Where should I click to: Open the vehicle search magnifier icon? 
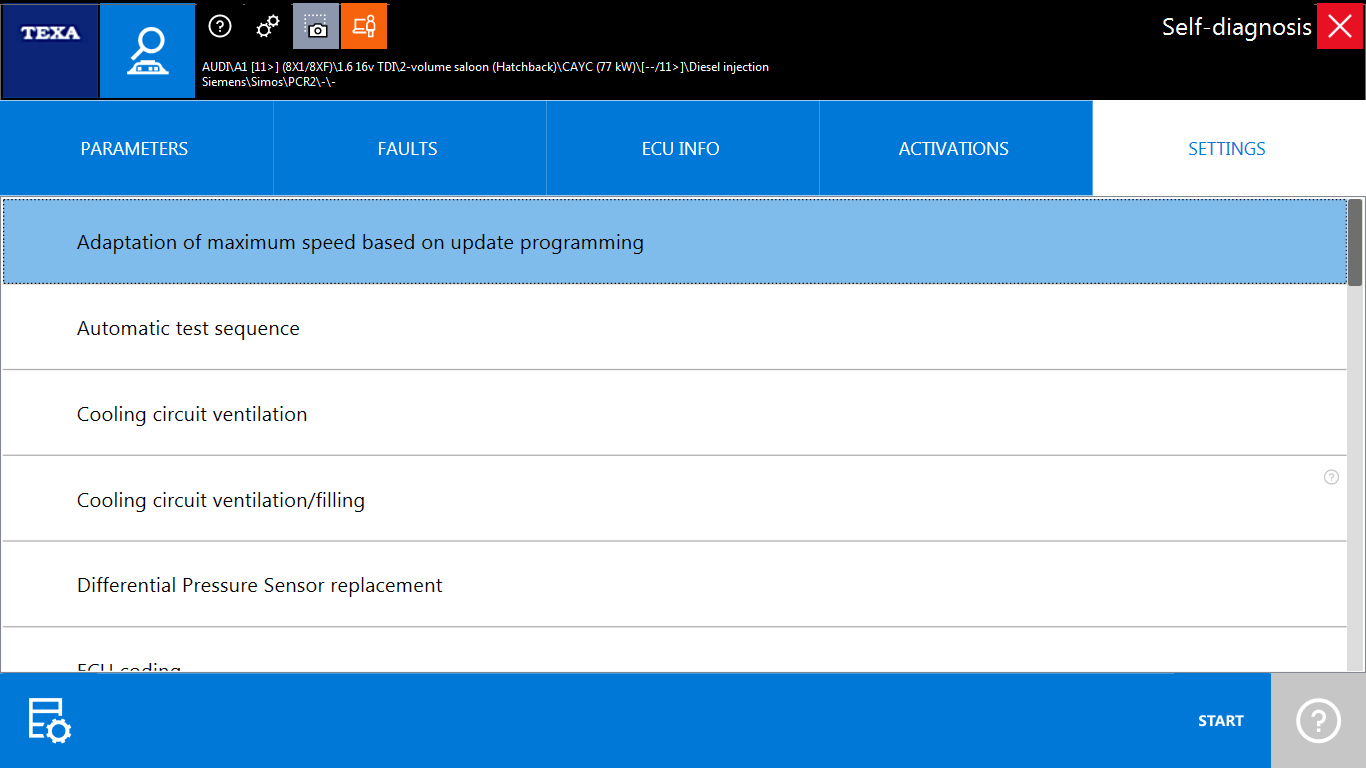(147, 51)
